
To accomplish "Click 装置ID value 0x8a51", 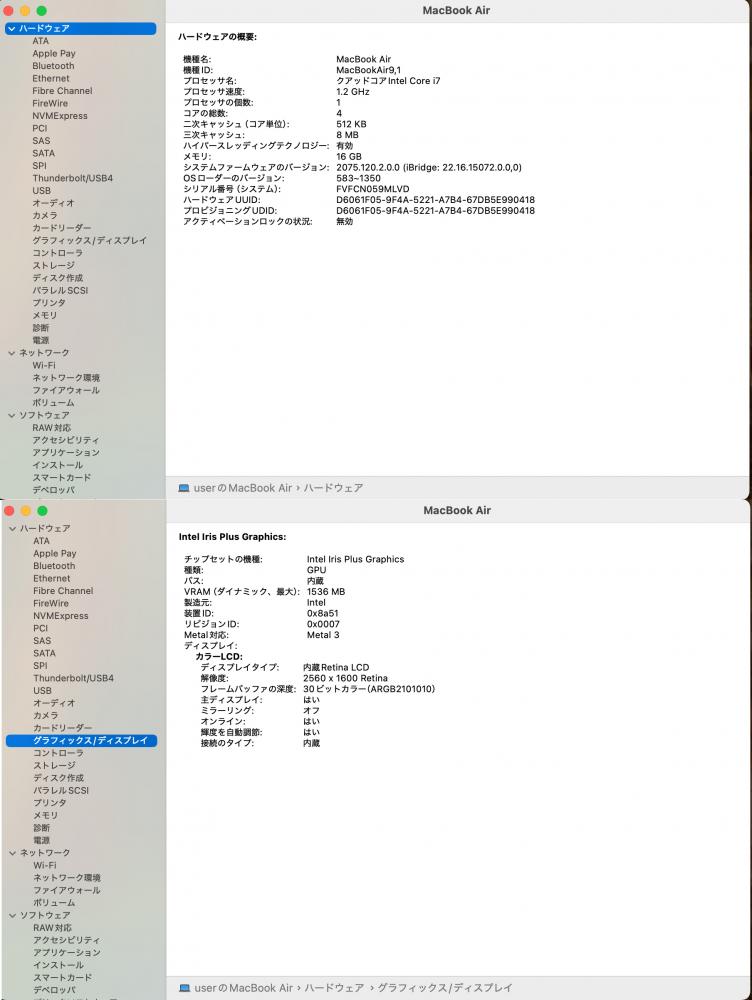I will click(x=323, y=614).
